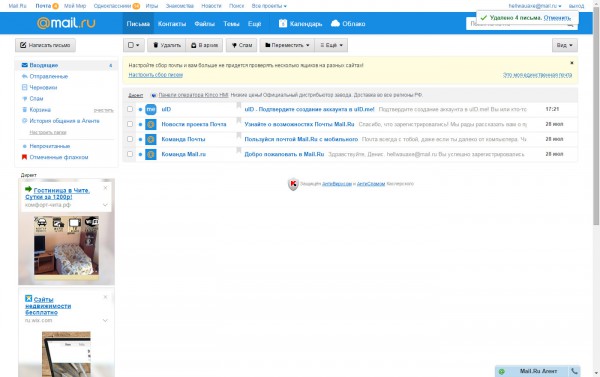Click the Команда Почты sender avatar
Image resolution: width=600 pixels, height=377 pixels.
[x=151, y=139]
